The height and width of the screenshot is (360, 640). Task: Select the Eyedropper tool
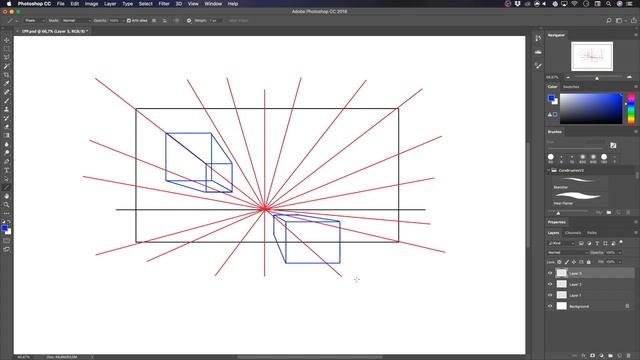[x=7, y=83]
